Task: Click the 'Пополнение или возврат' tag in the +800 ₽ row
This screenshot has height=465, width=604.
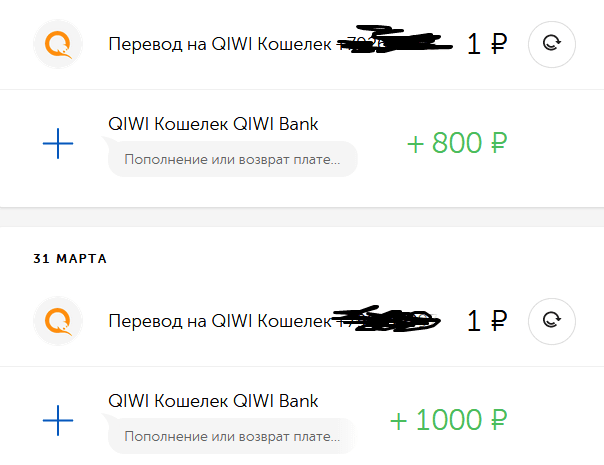Action: coord(232,159)
